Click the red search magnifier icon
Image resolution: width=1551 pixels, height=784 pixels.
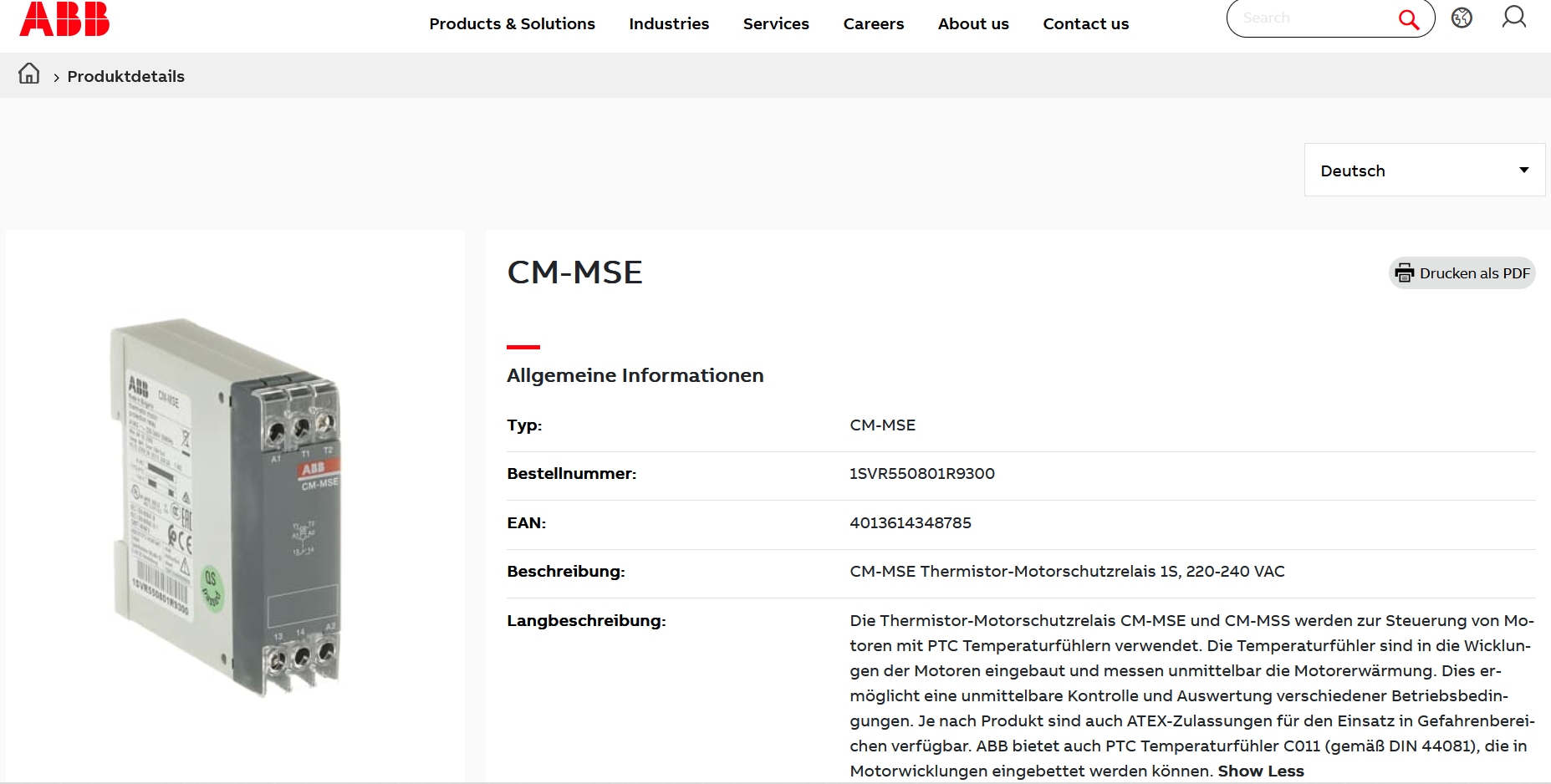tap(1409, 19)
